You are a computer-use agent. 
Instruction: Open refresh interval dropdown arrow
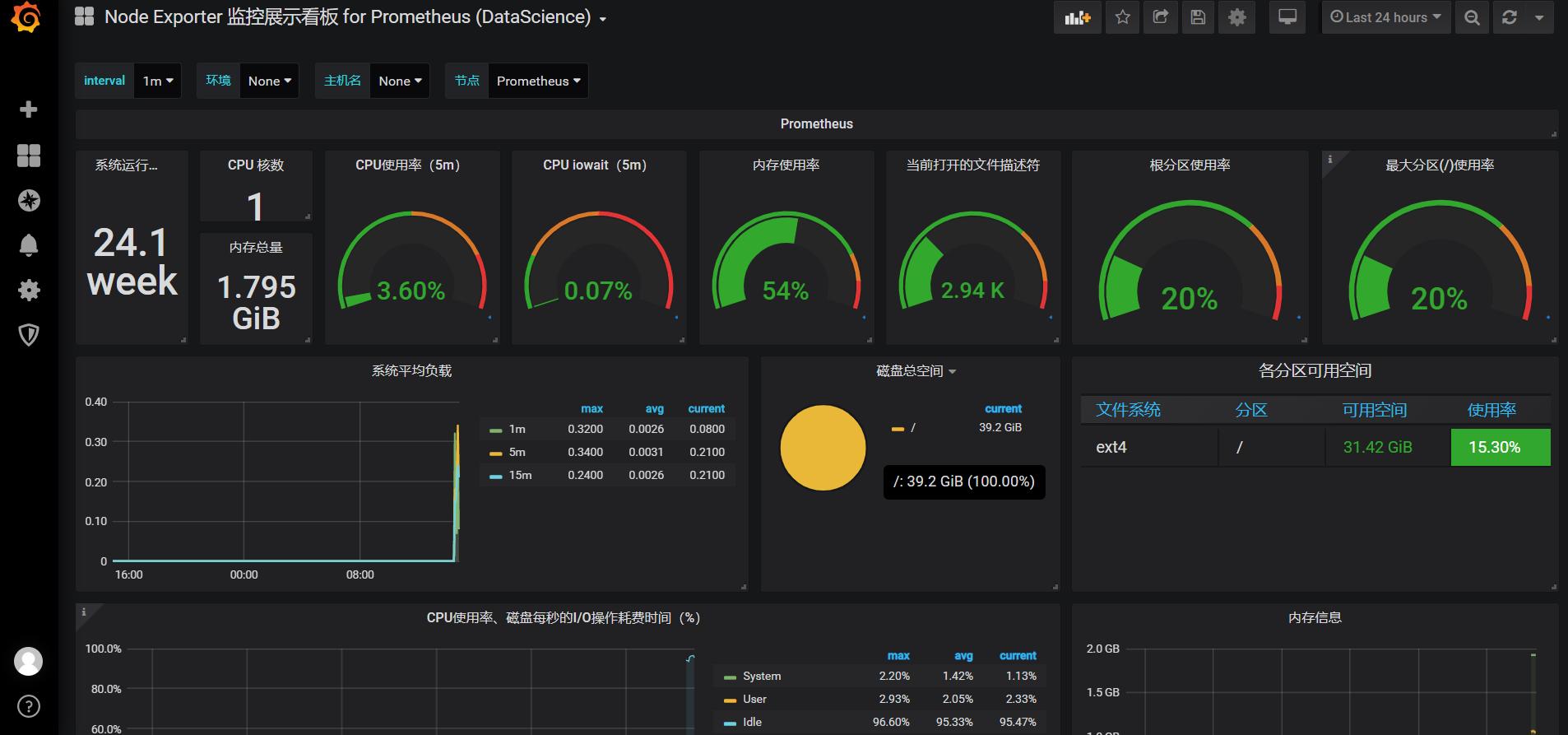(1539, 17)
